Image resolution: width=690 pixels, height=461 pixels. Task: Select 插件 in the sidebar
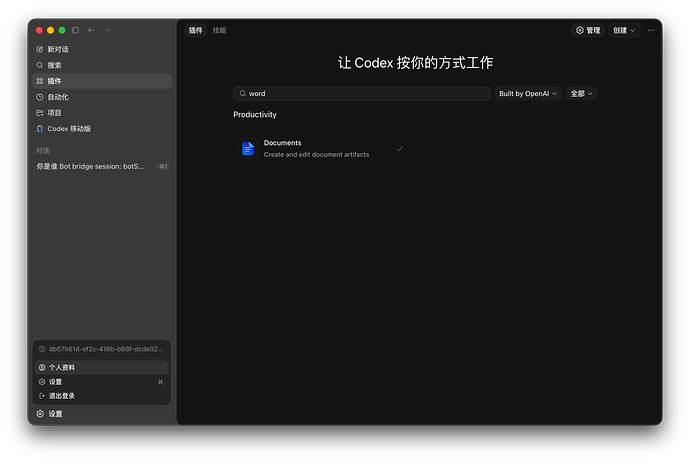pyautogui.click(x=102, y=81)
